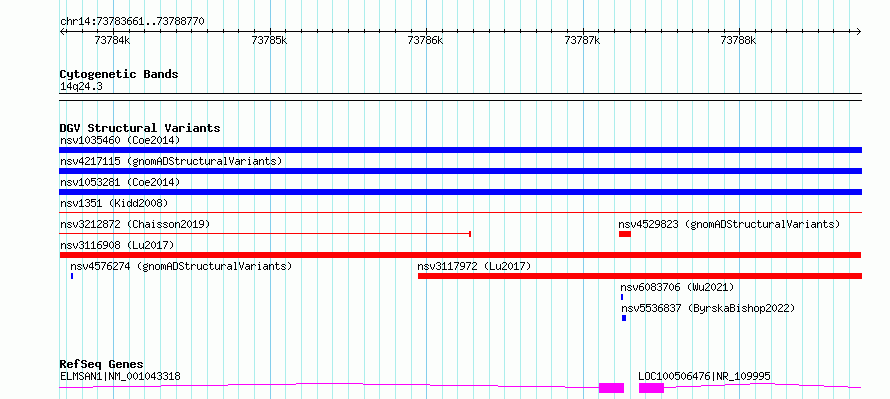Click the 73785k ruler tick label
This screenshot has width=890, height=399.
coord(269,40)
